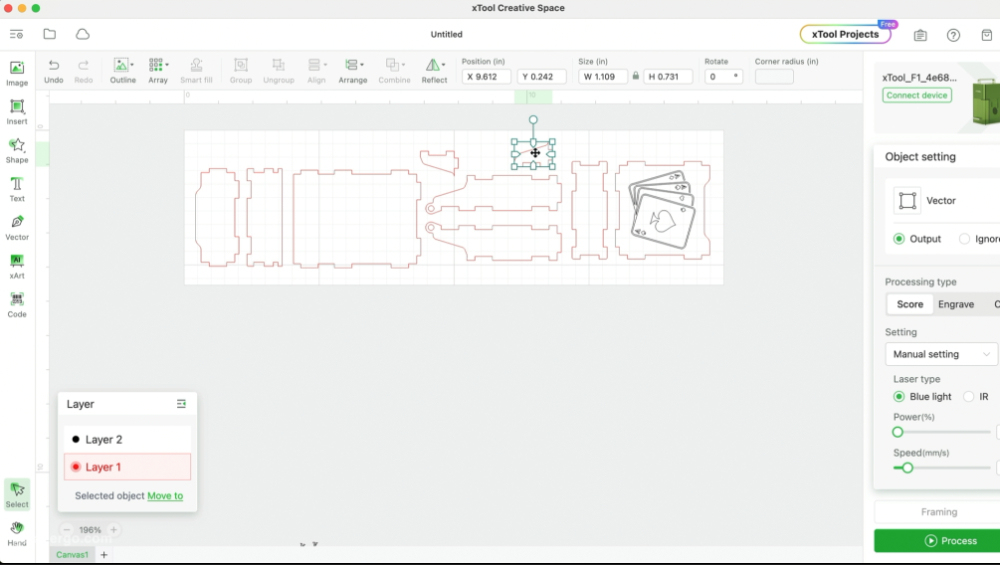Viewport: 1000px width, 565px height.
Task: Pick the Vector pen tool
Action: point(17,227)
